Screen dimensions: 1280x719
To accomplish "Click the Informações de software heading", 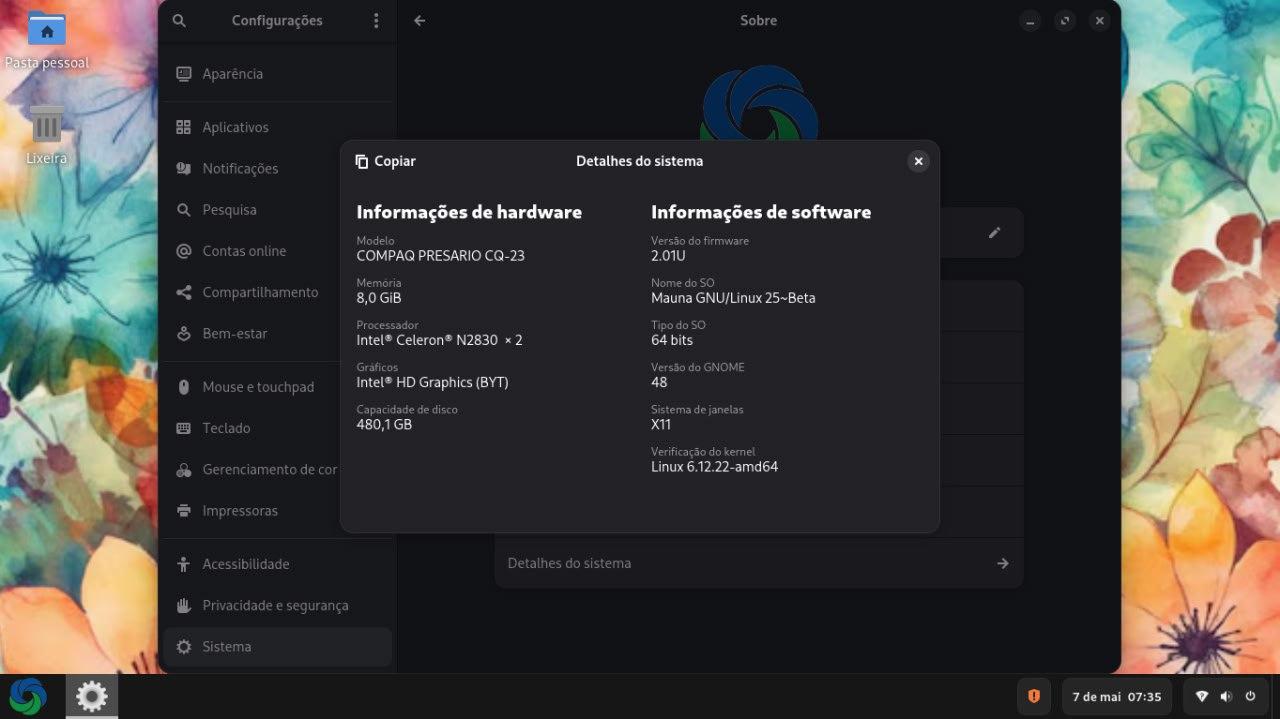I will point(761,212).
